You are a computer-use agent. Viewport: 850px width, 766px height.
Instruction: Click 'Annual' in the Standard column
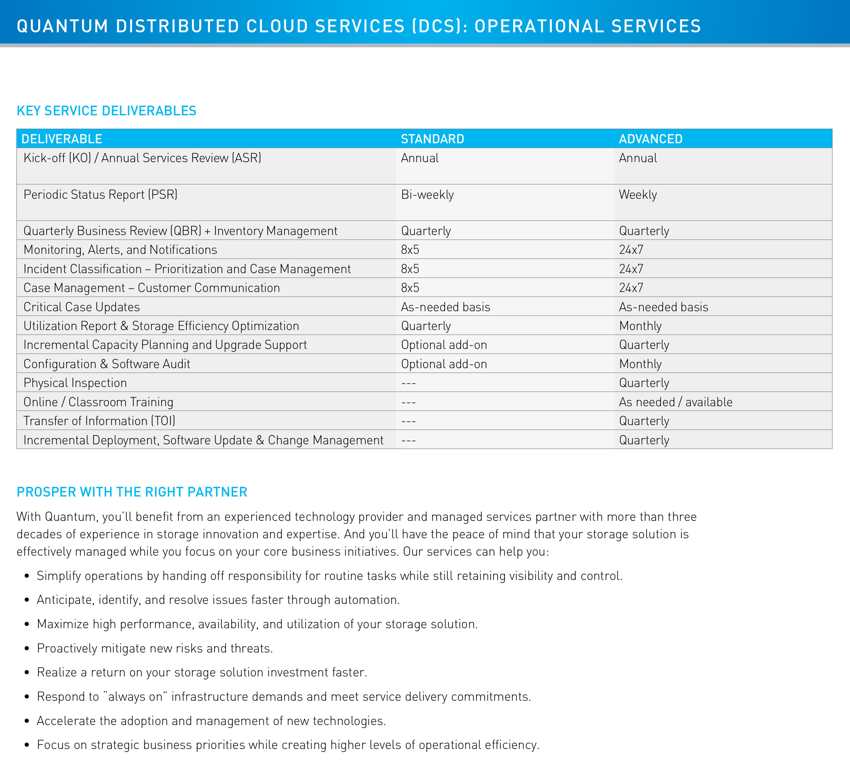point(420,158)
